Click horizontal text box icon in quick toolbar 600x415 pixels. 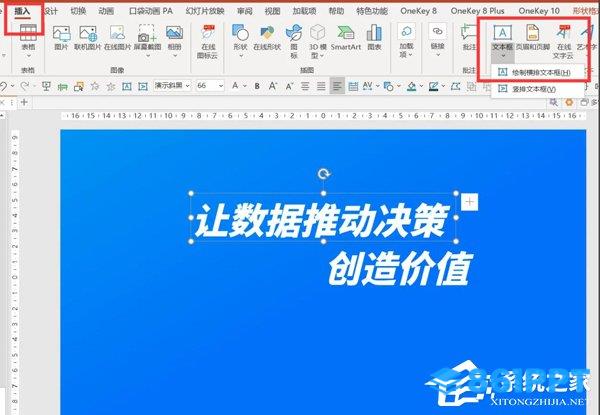point(127,86)
